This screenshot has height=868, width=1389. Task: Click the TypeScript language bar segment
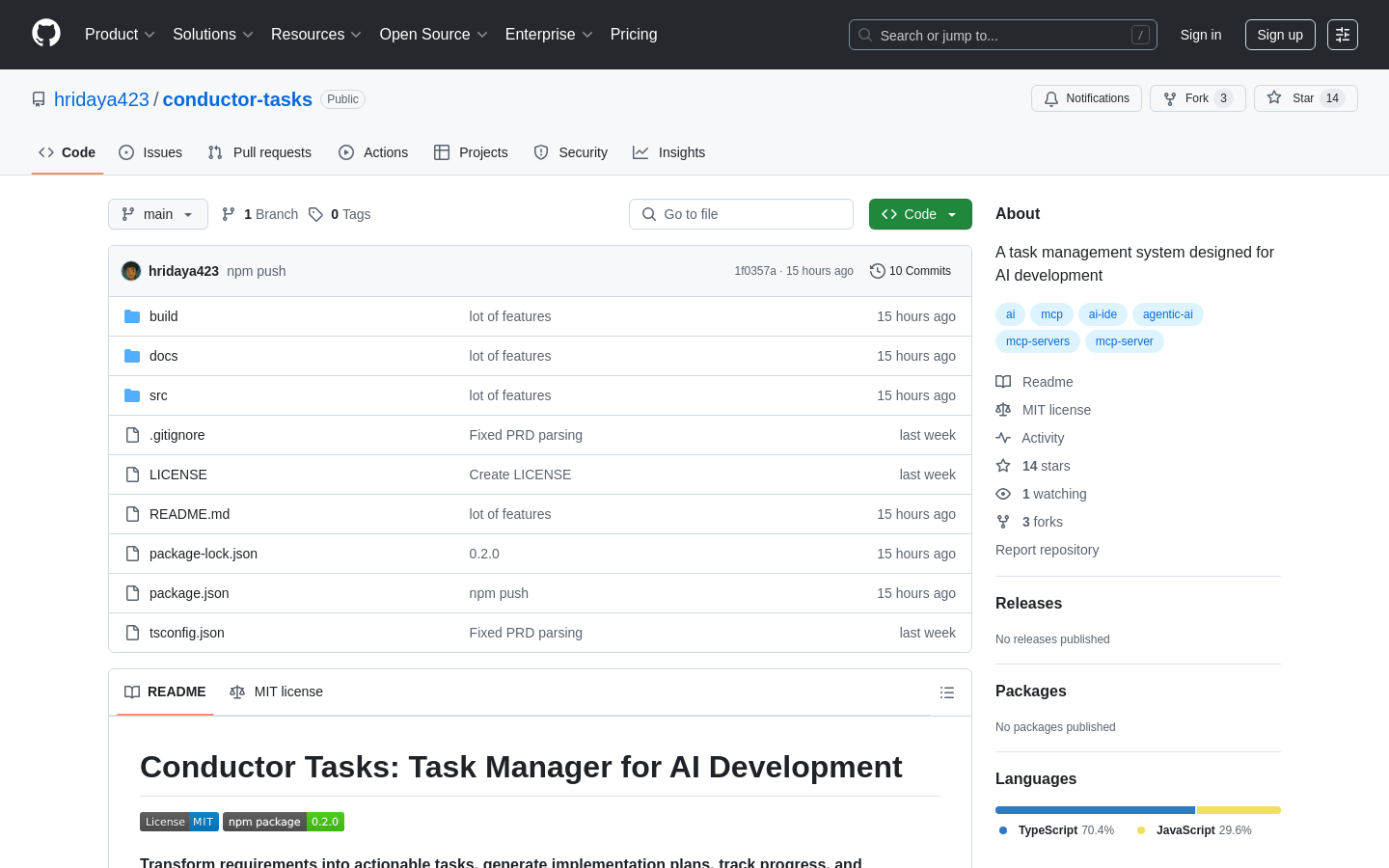tap(1096, 810)
